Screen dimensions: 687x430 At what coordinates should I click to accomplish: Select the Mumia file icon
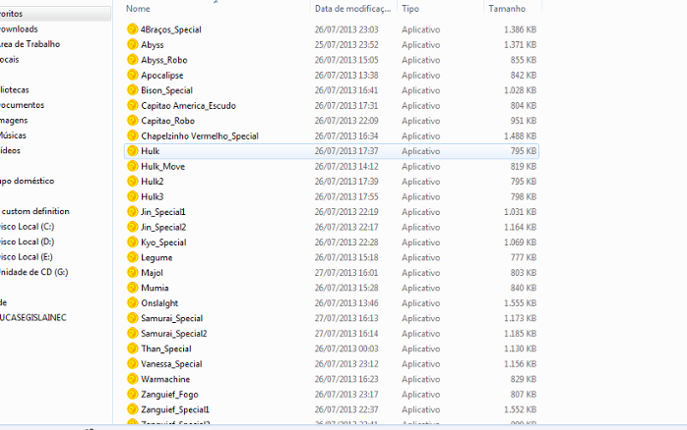(x=132, y=288)
